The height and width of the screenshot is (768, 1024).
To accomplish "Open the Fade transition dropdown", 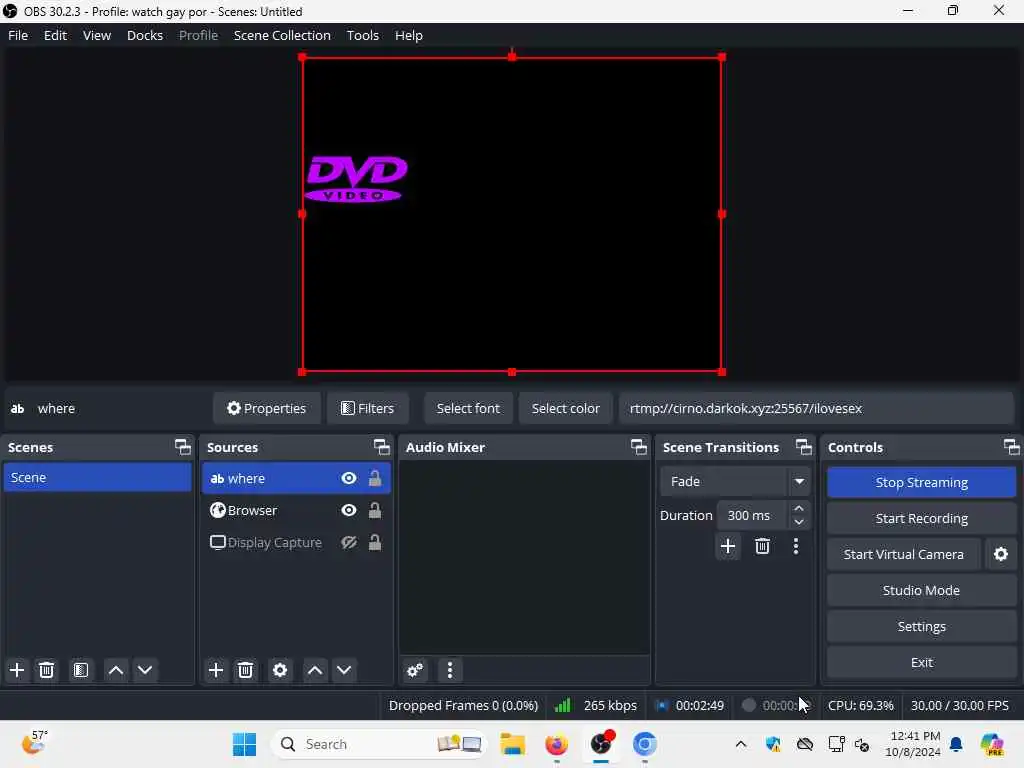I will point(735,481).
